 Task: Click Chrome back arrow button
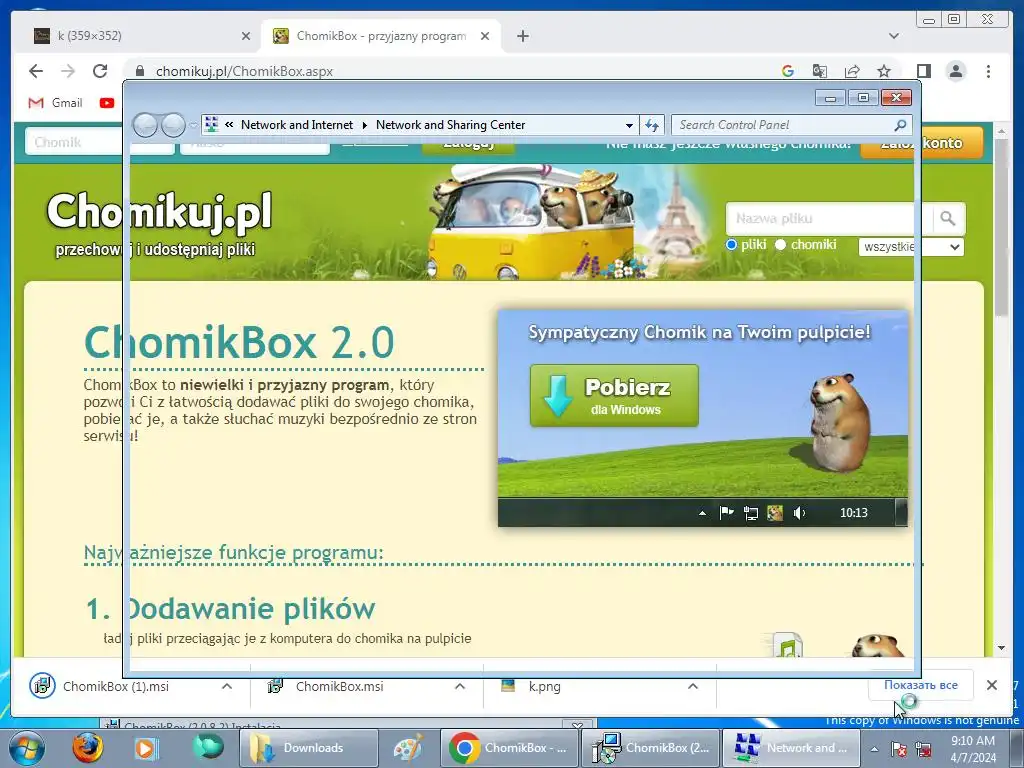click(x=36, y=71)
